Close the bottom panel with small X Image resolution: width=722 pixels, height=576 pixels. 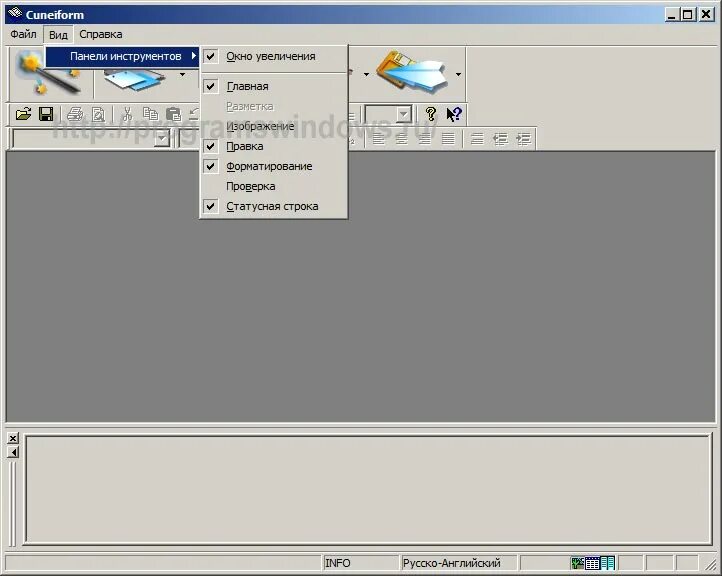tap(13, 438)
